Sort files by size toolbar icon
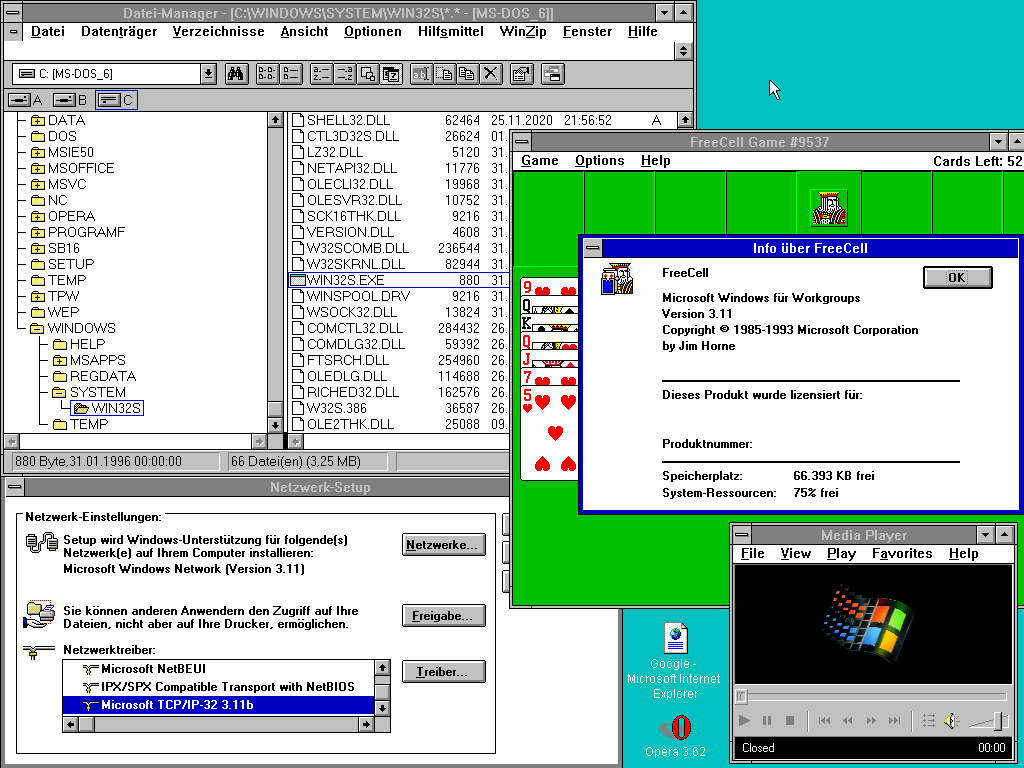Screen dimensions: 1024x768 (x=368, y=74)
